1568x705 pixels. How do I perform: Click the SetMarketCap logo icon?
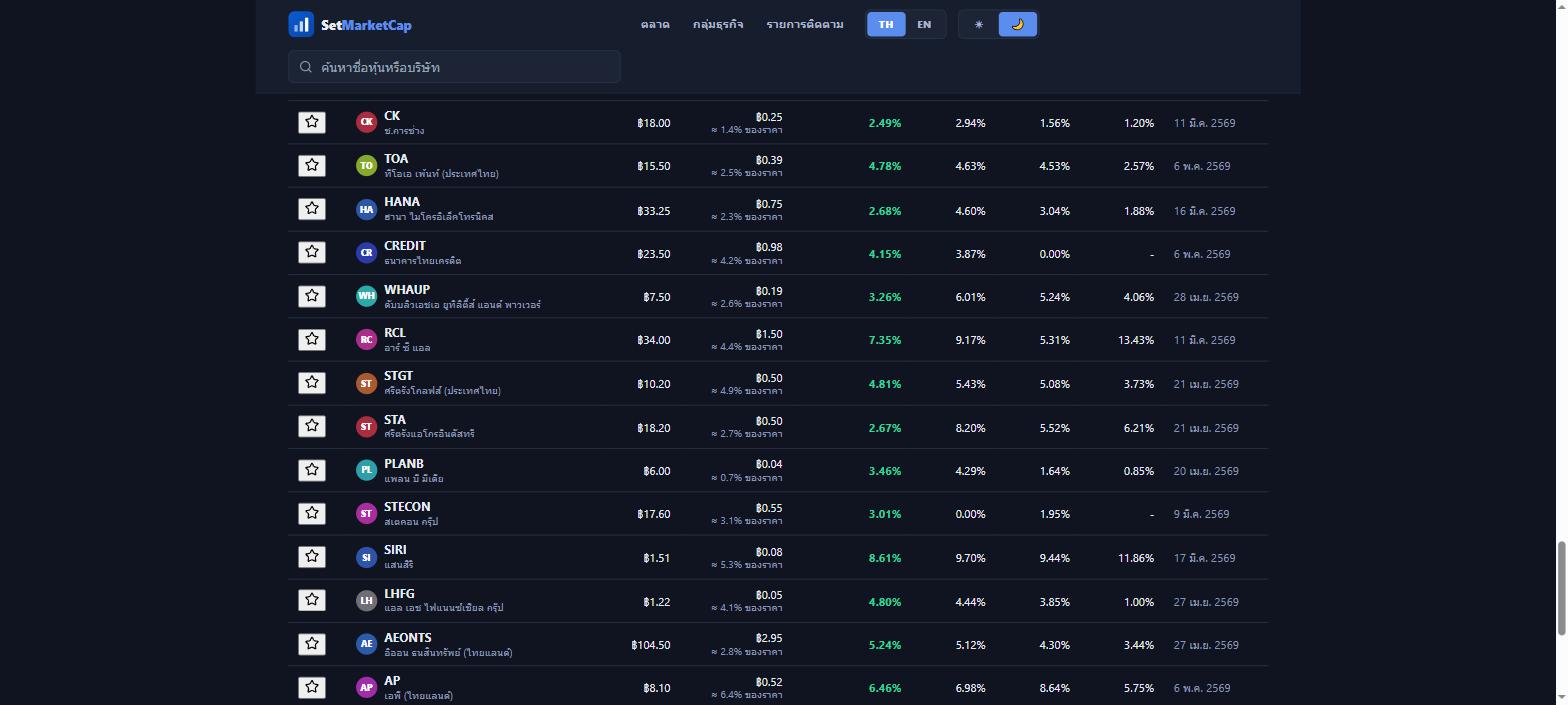tap(301, 24)
